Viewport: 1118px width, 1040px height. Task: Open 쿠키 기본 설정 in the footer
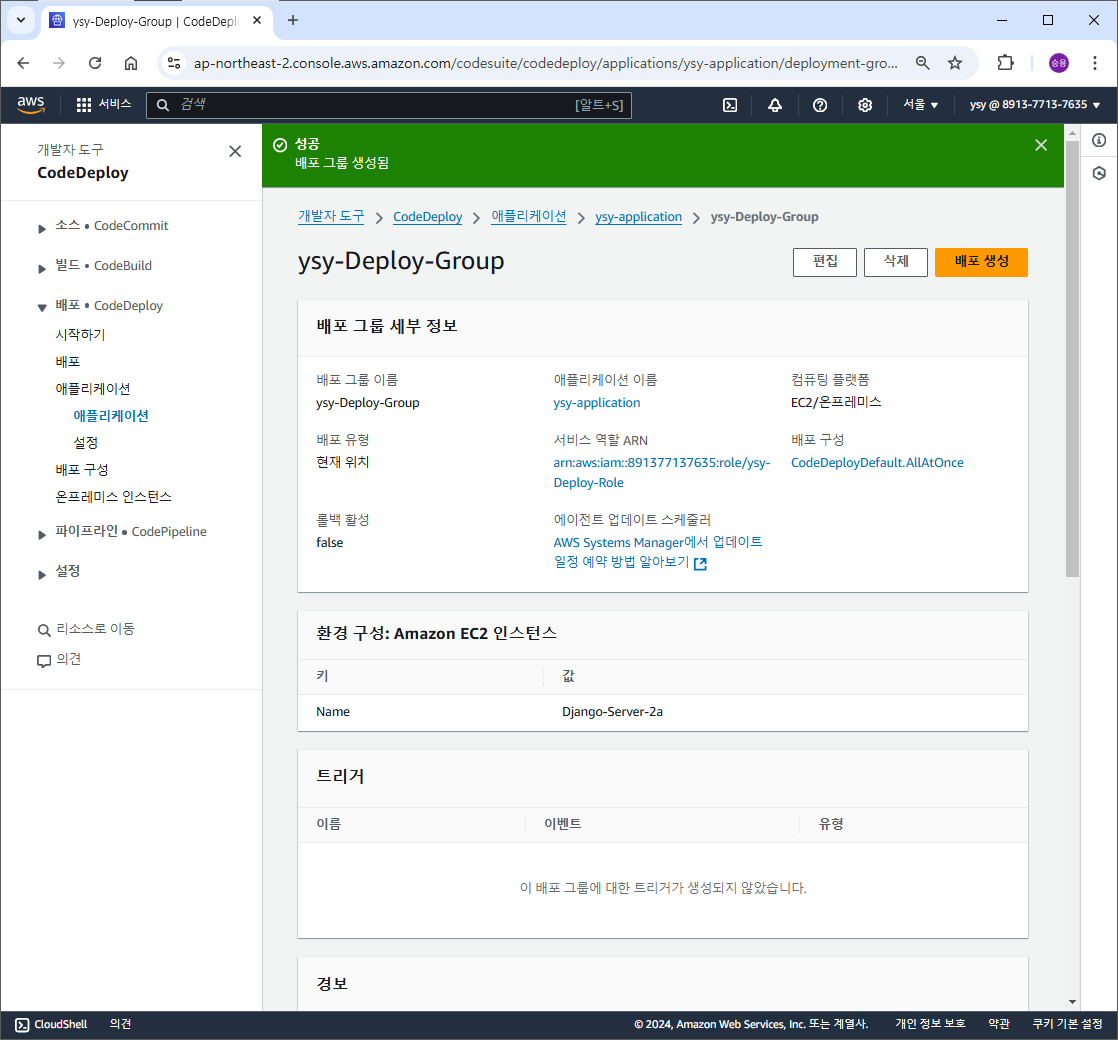click(1067, 1024)
